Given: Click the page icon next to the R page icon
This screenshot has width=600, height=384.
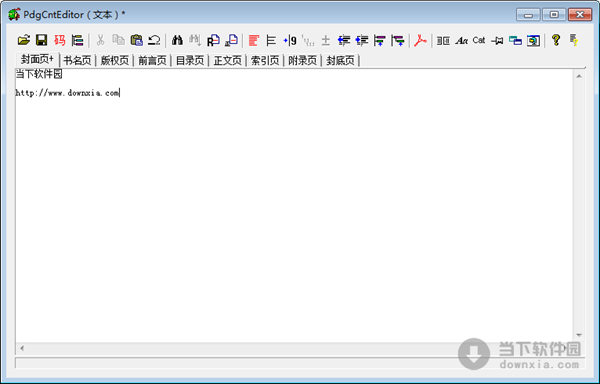Looking at the screenshot, I should click(231, 40).
